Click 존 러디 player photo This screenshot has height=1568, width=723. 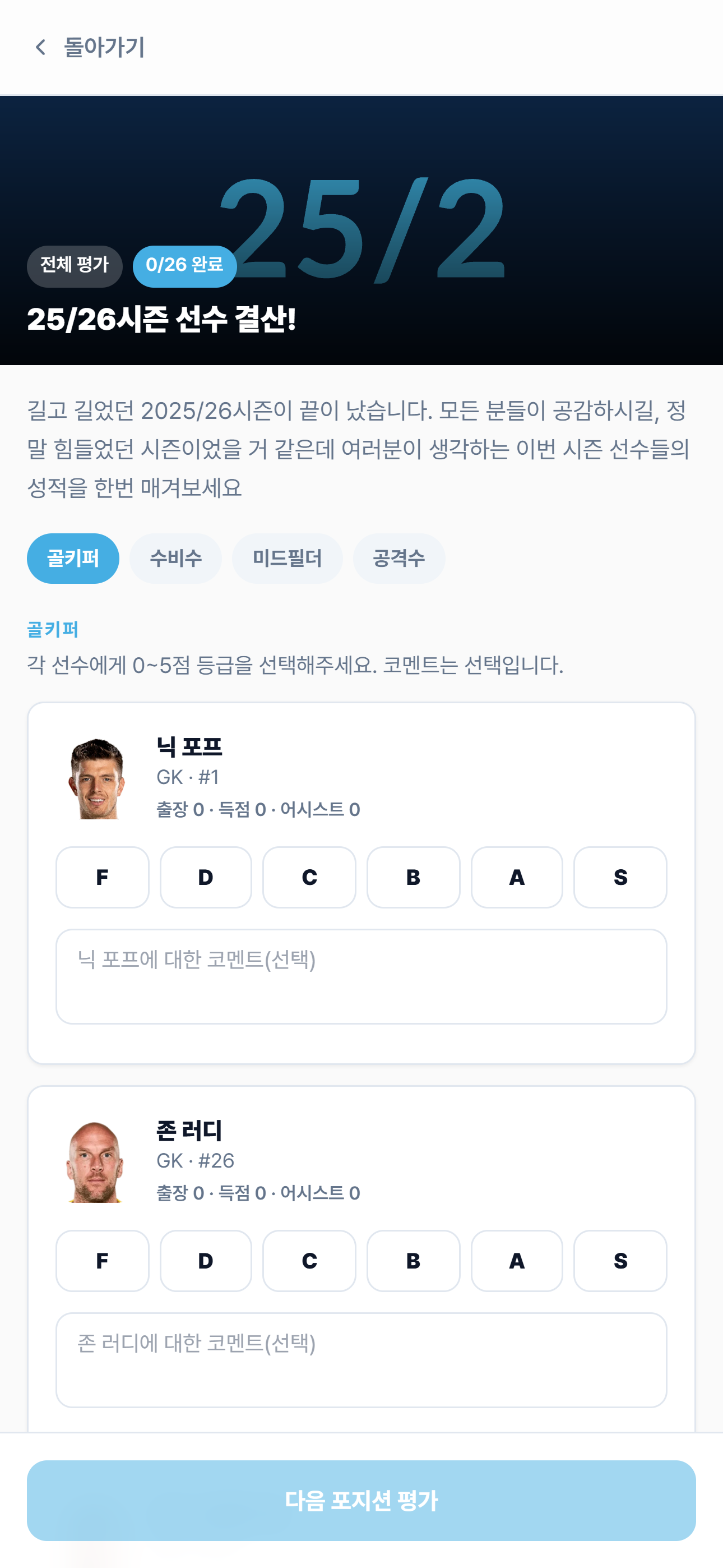pyautogui.click(x=96, y=1161)
